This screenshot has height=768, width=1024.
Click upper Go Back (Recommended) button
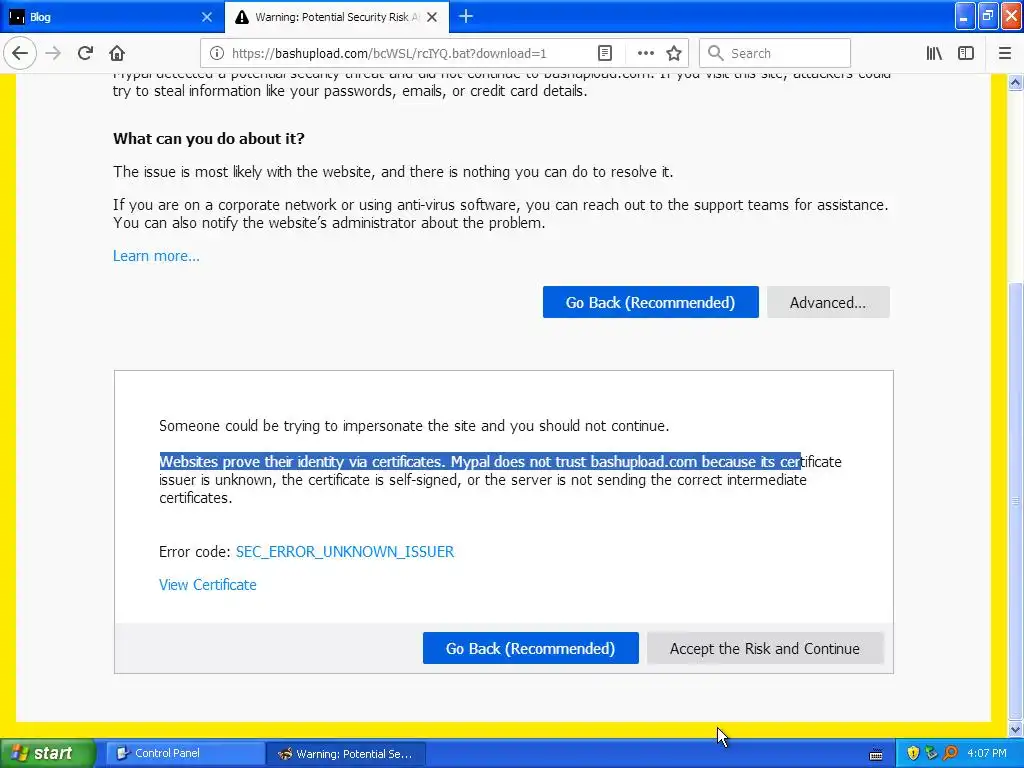tap(650, 302)
